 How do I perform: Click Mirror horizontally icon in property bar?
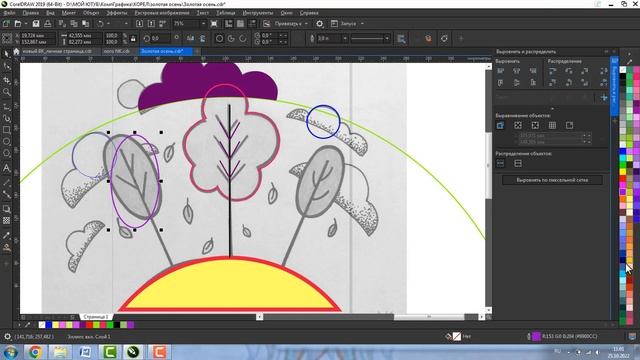click(x=191, y=38)
